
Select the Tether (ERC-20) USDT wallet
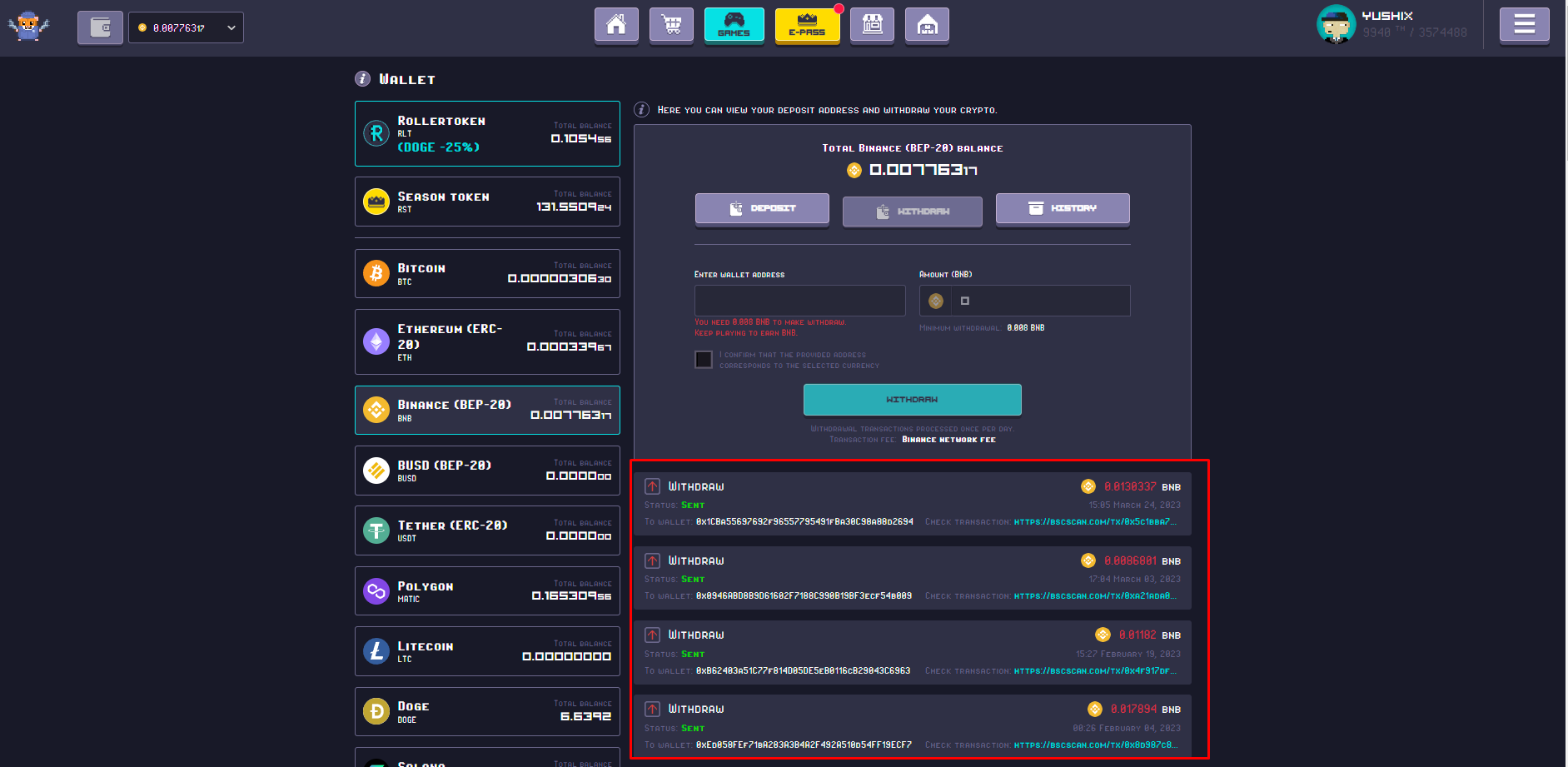[x=487, y=530]
